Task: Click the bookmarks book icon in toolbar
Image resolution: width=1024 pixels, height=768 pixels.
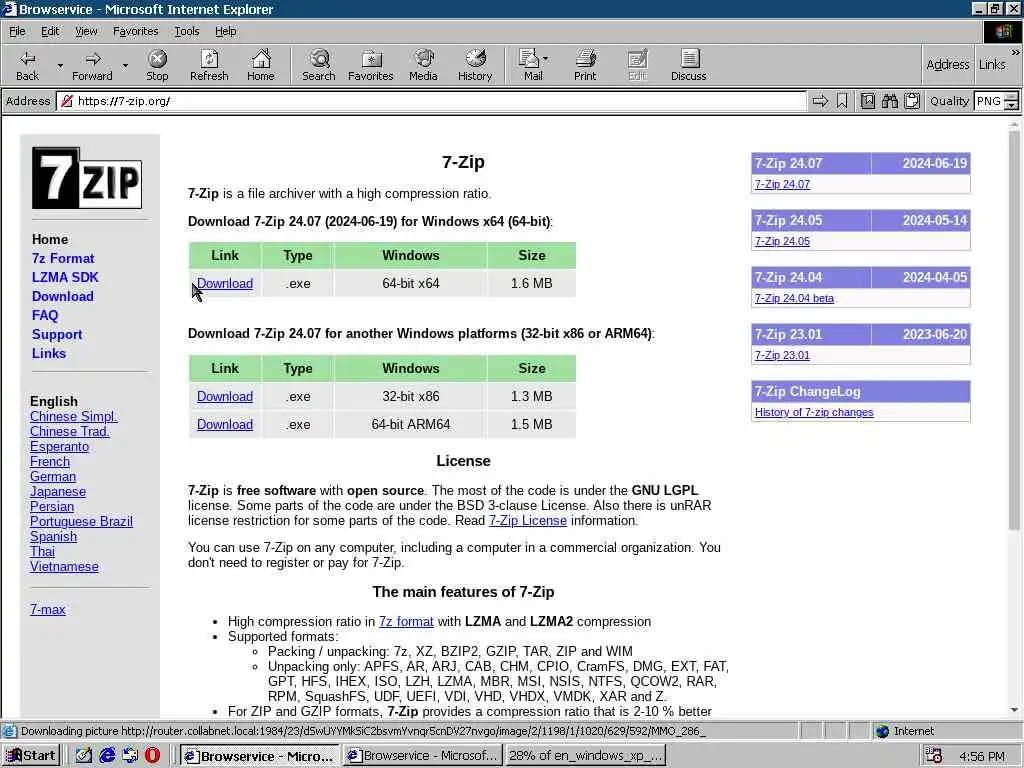Action: (867, 101)
